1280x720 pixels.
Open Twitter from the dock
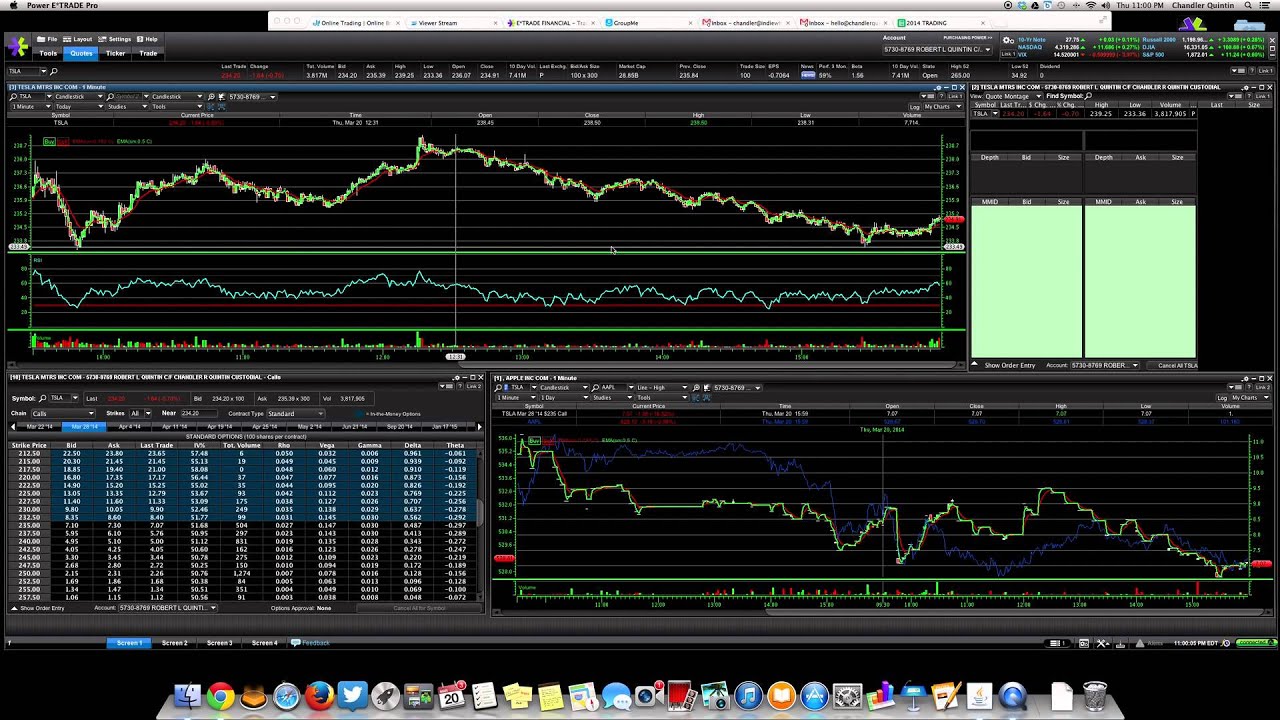click(x=352, y=695)
